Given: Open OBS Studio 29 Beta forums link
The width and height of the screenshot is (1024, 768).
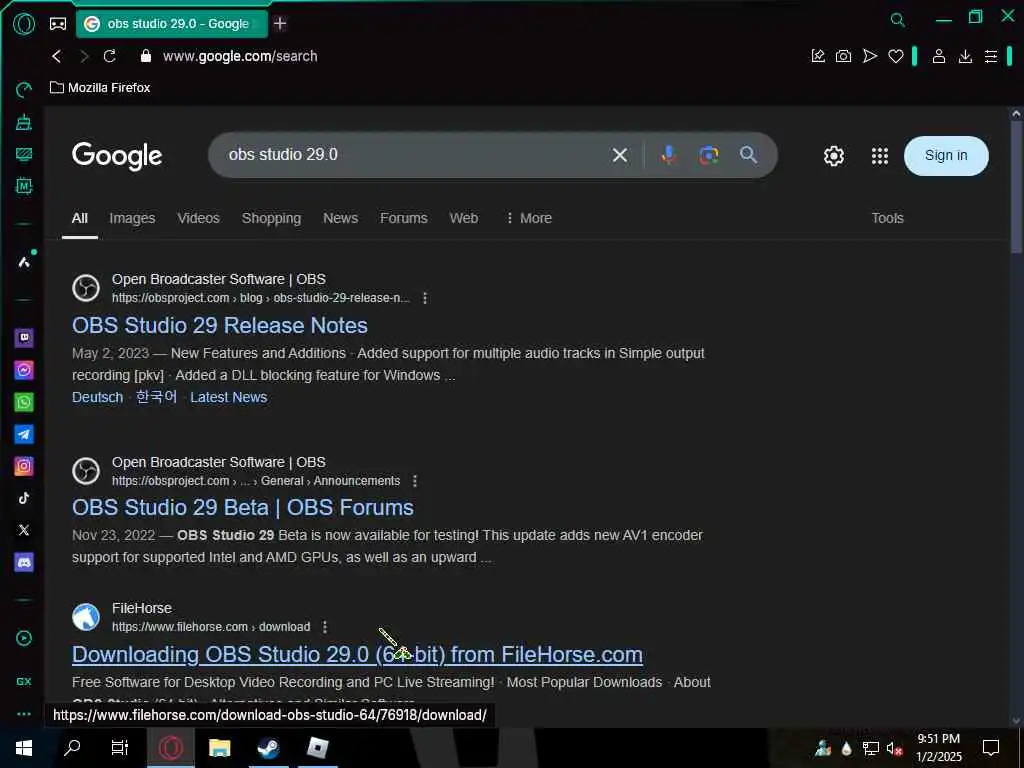Looking at the screenshot, I should (x=242, y=507).
